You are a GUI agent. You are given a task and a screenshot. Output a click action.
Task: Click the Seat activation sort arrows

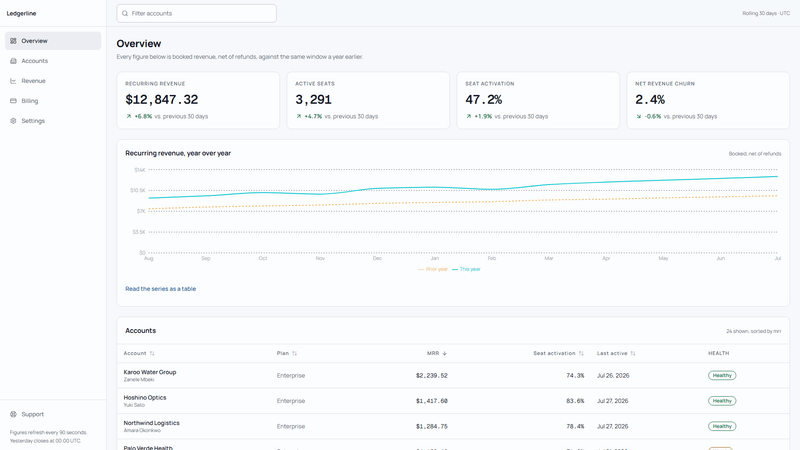point(581,353)
